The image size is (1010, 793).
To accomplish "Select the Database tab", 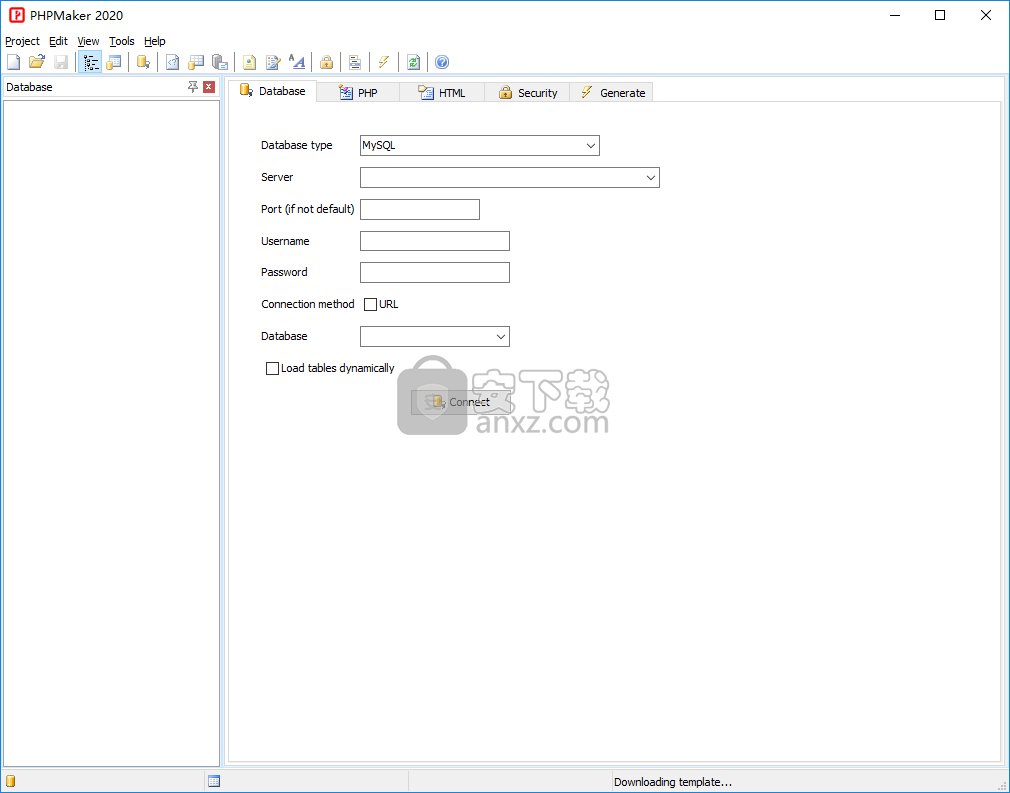I will point(272,91).
